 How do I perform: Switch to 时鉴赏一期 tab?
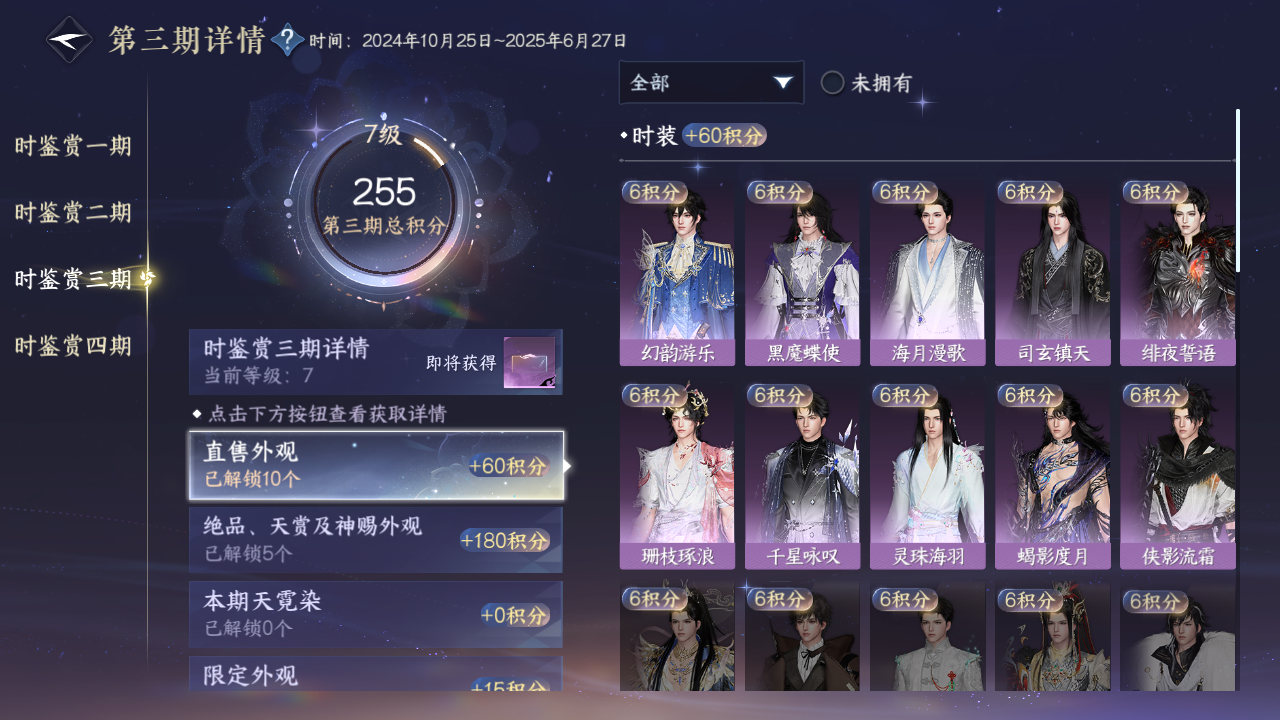[x=73, y=147]
